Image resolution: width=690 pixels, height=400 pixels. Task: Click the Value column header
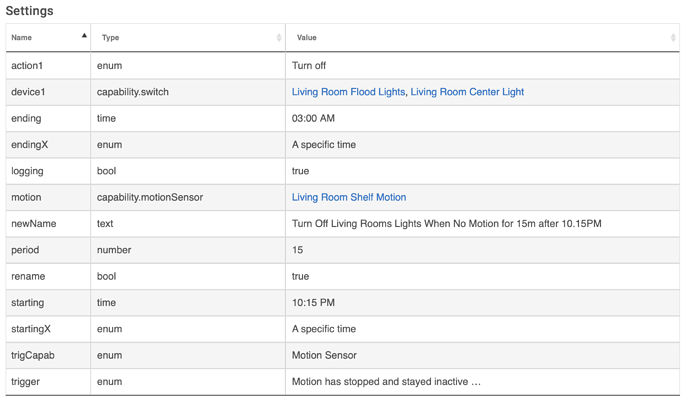coord(482,37)
